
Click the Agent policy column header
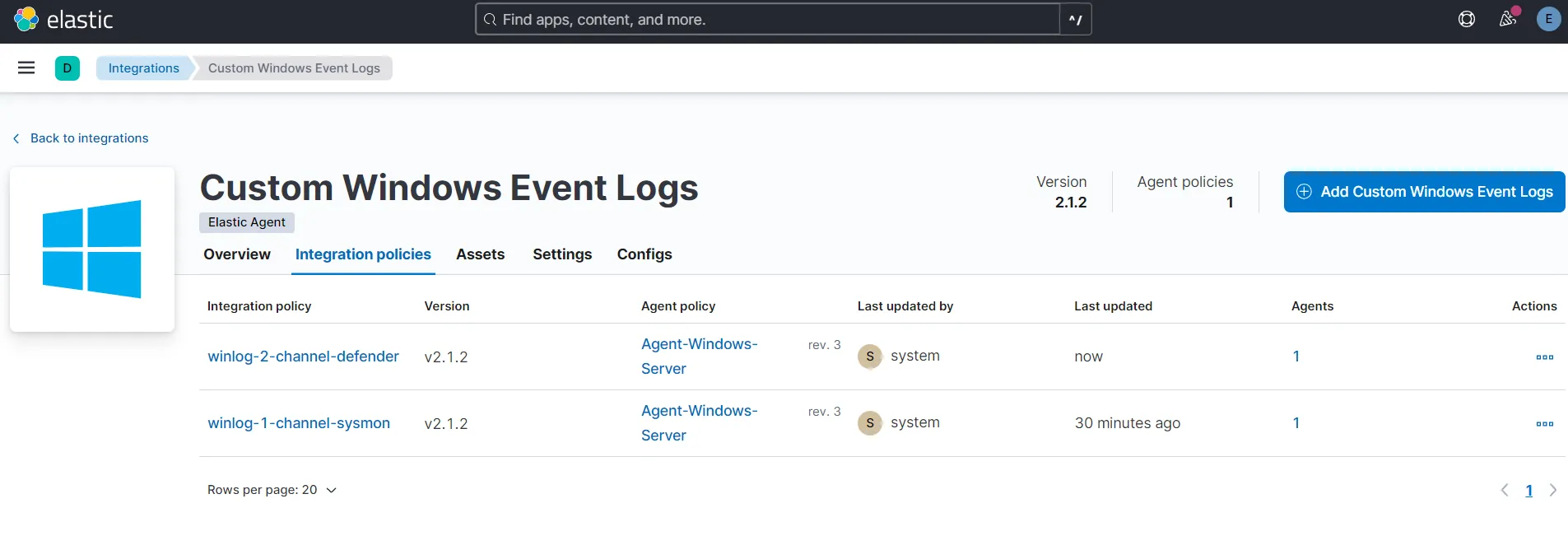click(x=678, y=306)
